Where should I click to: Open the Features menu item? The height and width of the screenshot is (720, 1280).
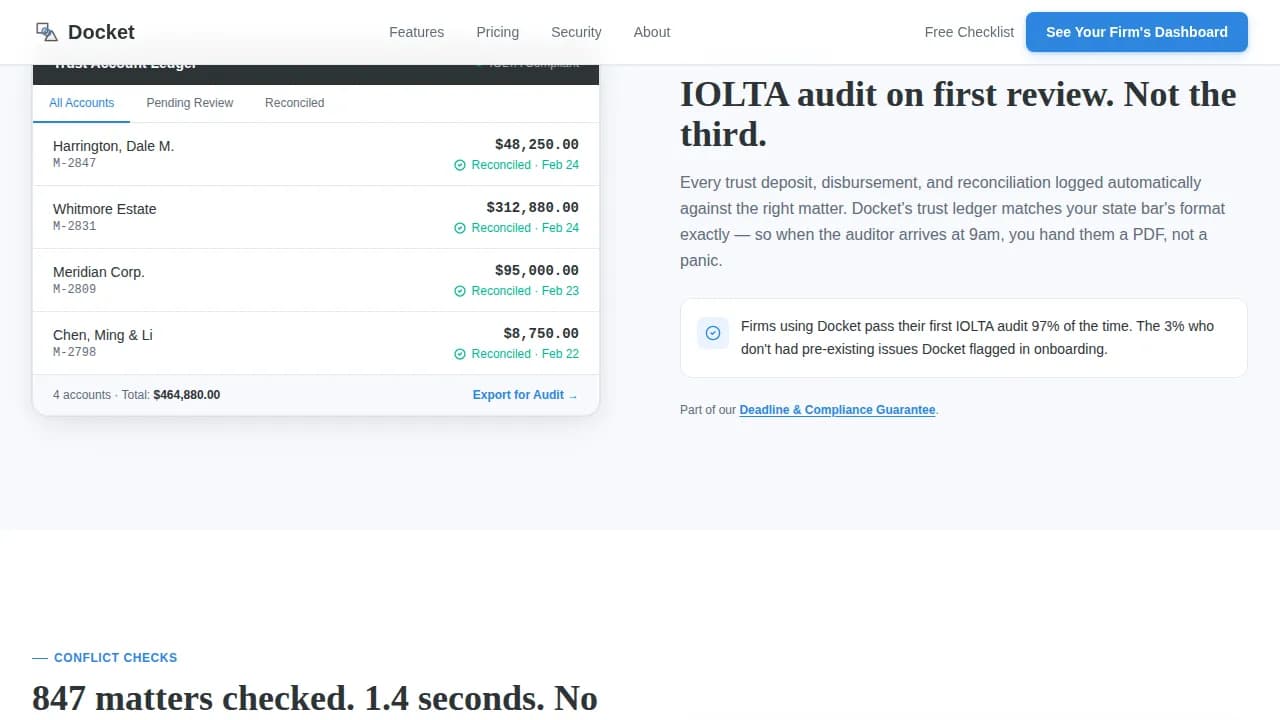416,32
